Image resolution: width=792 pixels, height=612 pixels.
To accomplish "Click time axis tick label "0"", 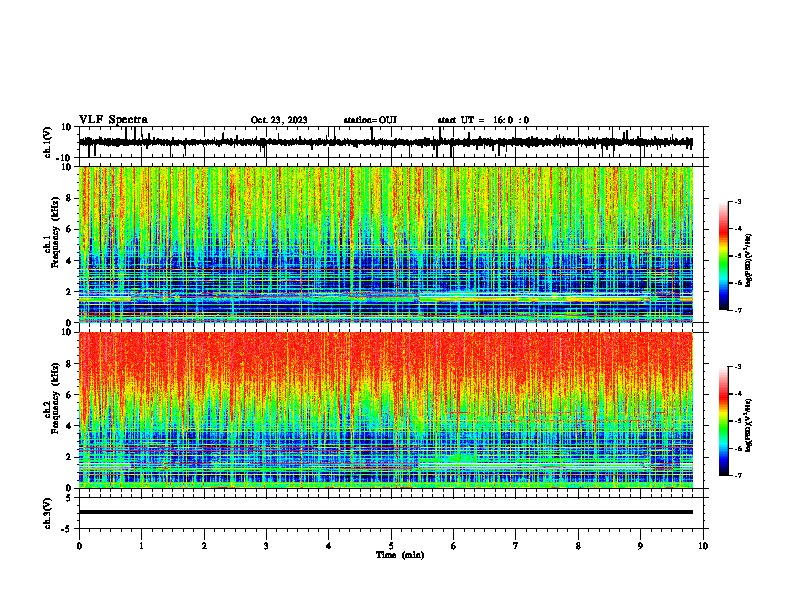I will pos(79,546).
